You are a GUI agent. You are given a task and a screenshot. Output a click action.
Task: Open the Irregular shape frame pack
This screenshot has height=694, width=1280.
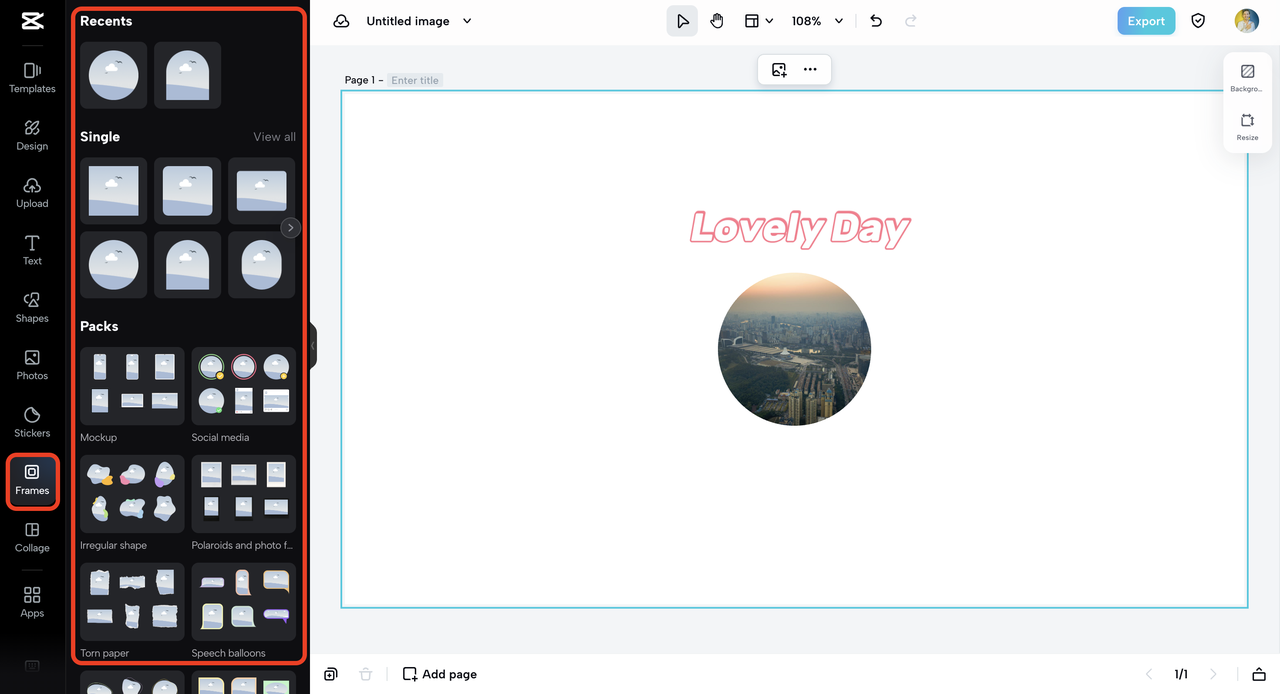(x=132, y=494)
